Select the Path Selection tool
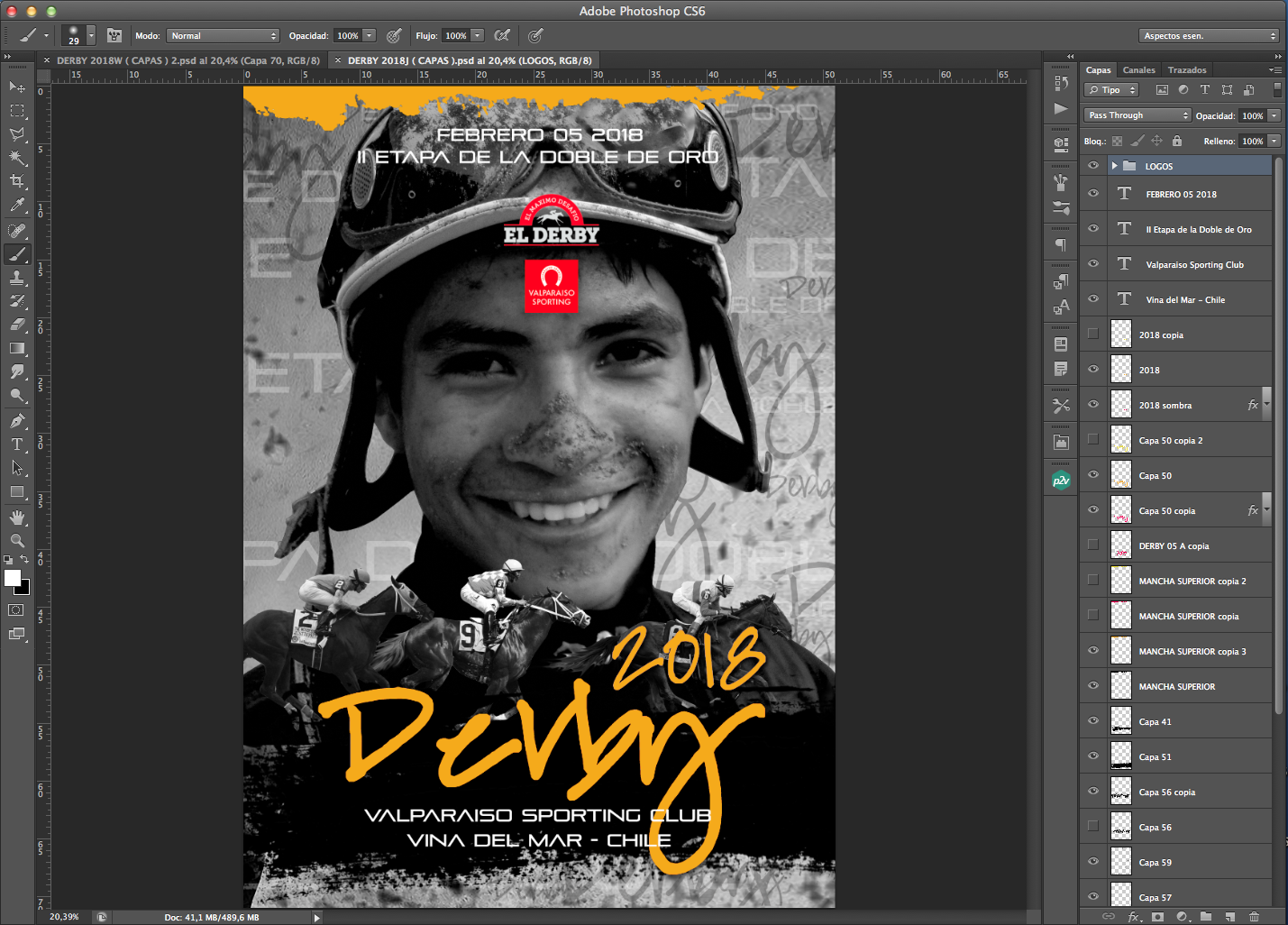This screenshot has height=925, width=1288. tap(17, 468)
